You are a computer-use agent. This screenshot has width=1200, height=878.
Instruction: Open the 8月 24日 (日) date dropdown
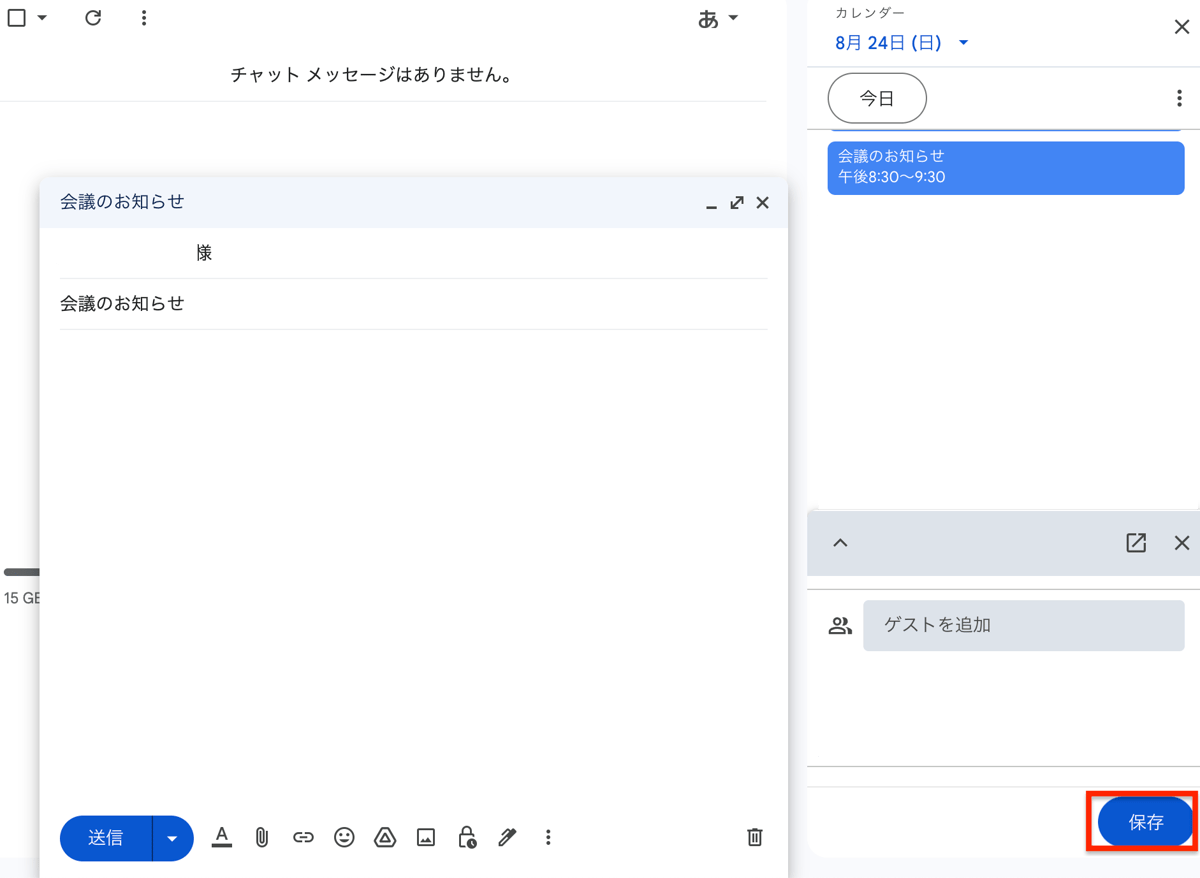(902, 43)
